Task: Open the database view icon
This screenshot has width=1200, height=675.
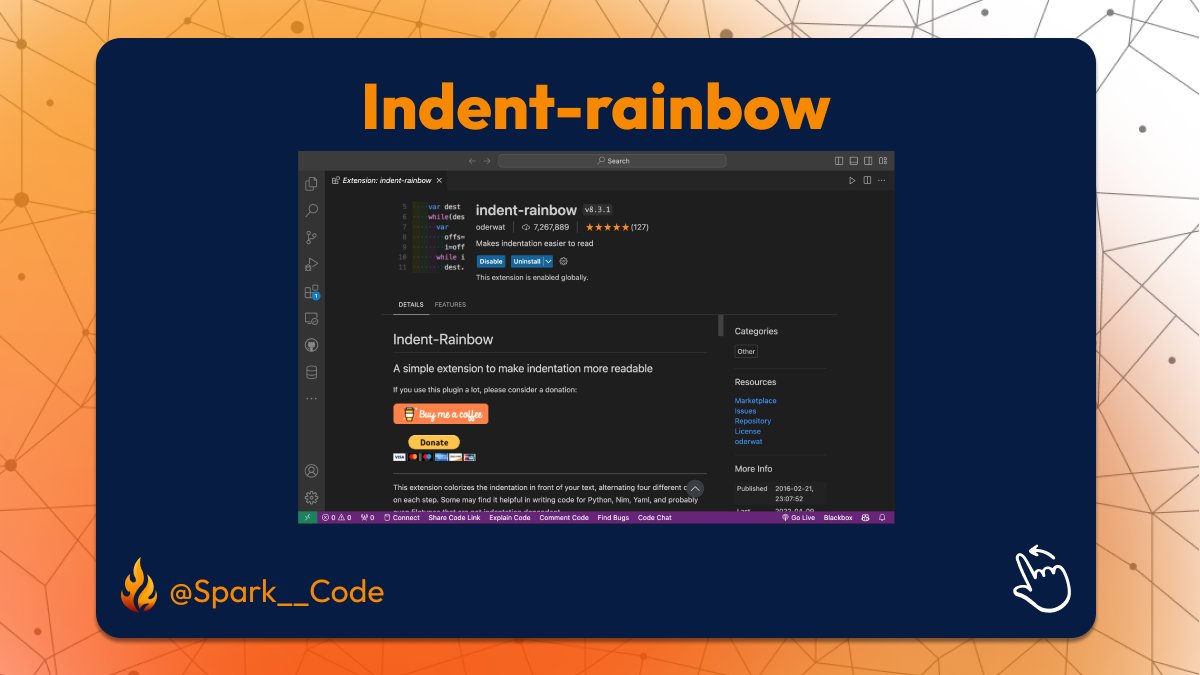Action: [x=311, y=372]
